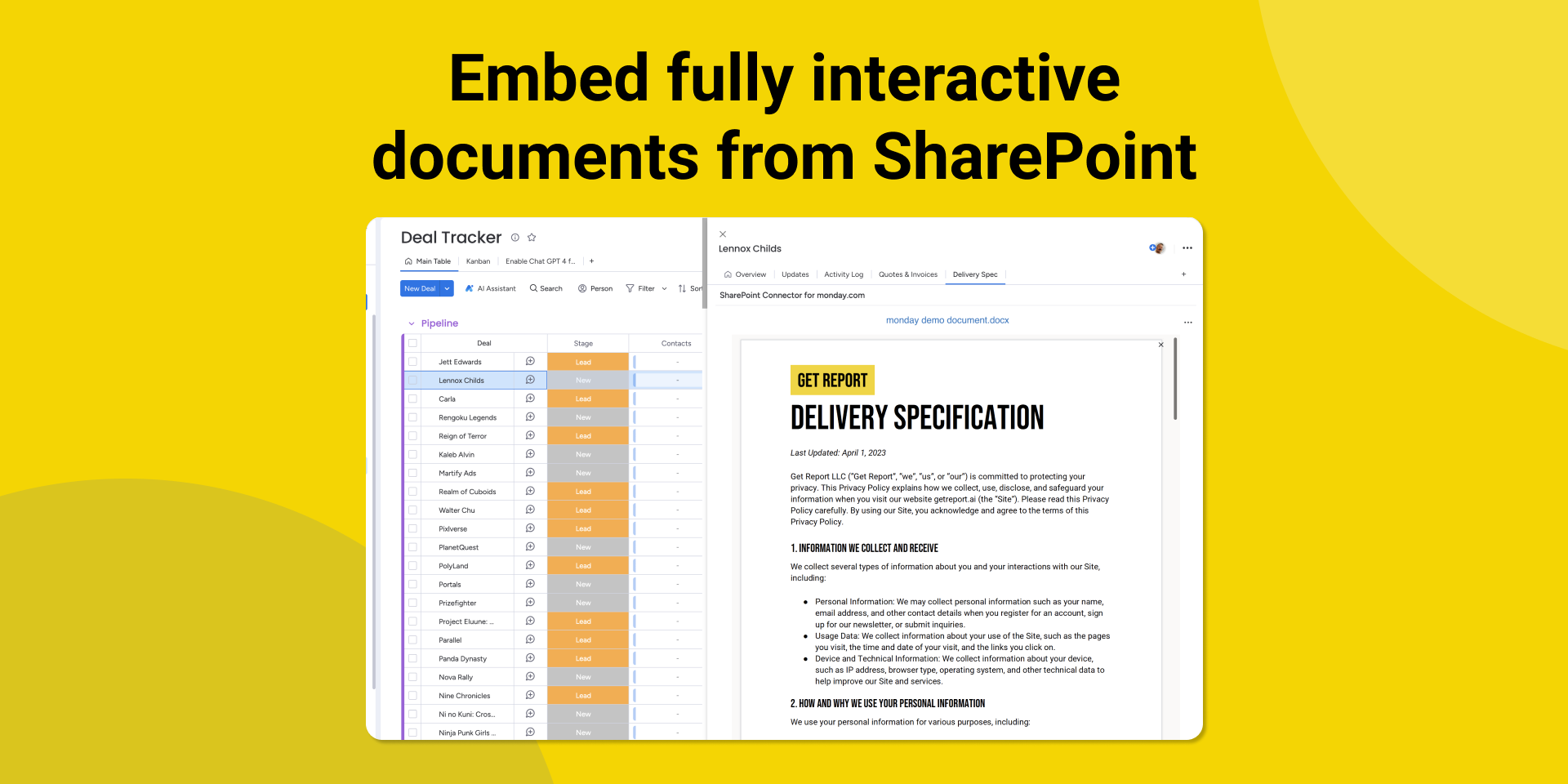The width and height of the screenshot is (1568, 784).
Task: Check the Carla deal row checkbox
Action: [x=412, y=399]
